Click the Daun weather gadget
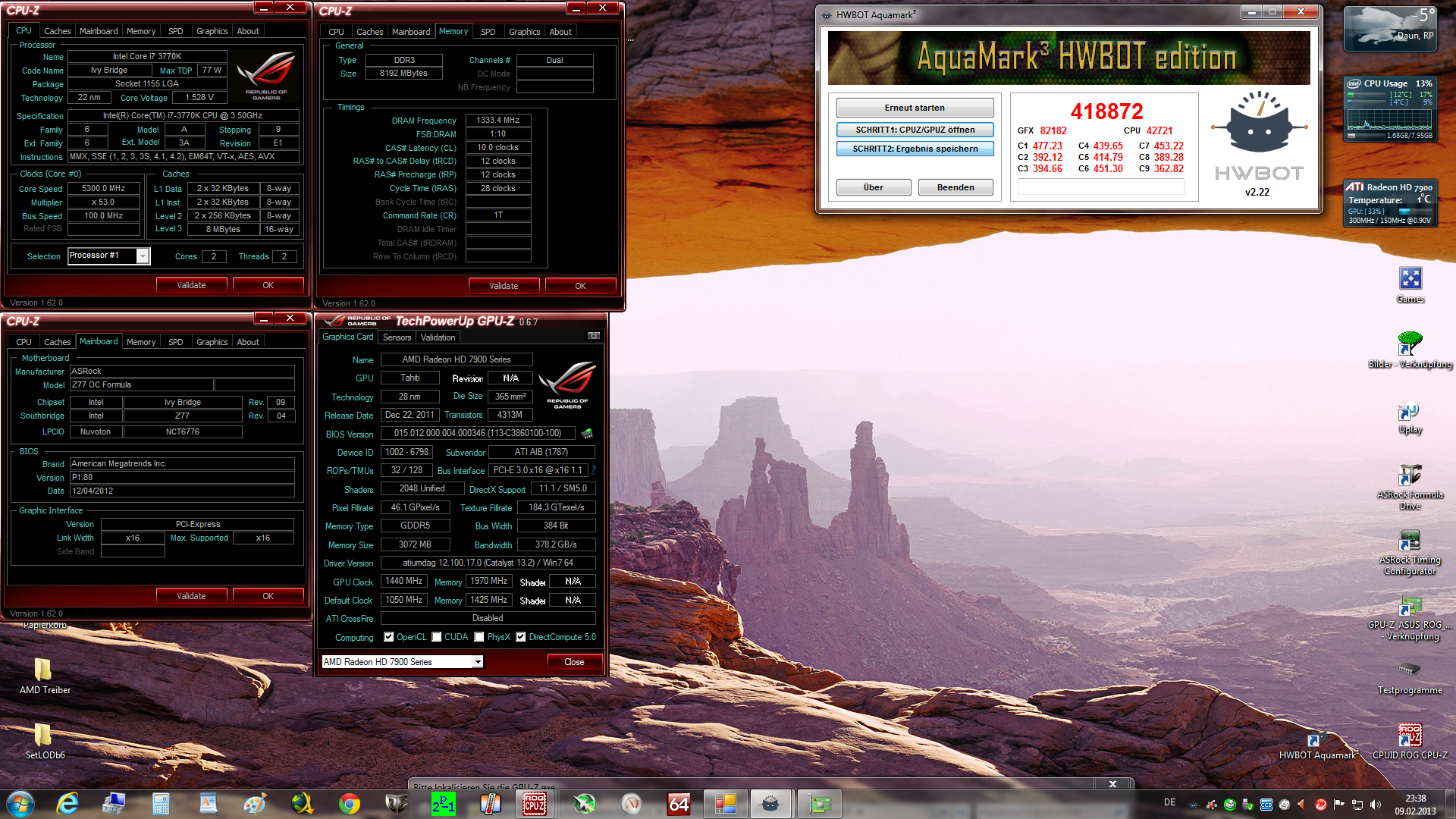Viewport: 1456px width, 819px height. coord(1389,28)
